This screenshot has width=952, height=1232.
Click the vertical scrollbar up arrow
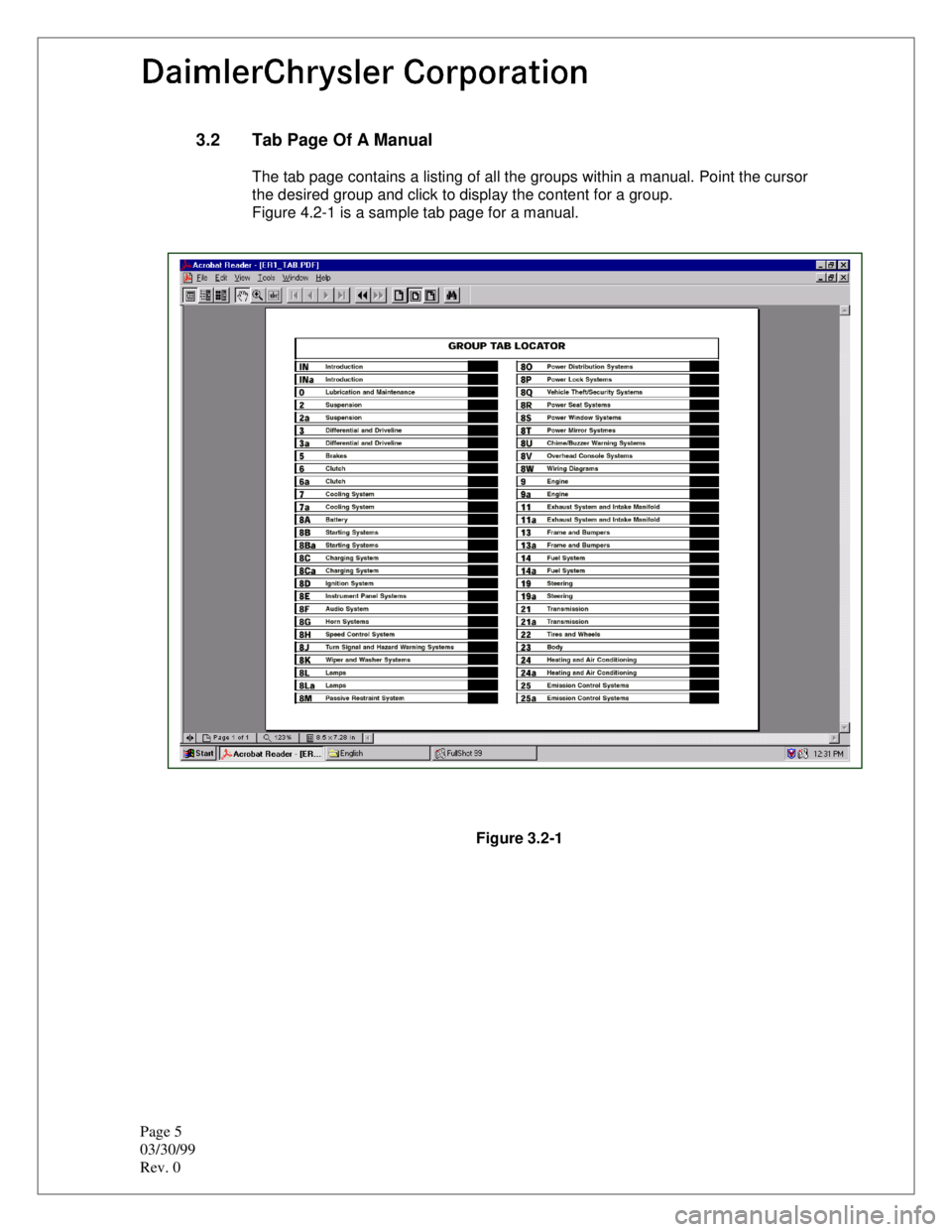tap(845, 310)
